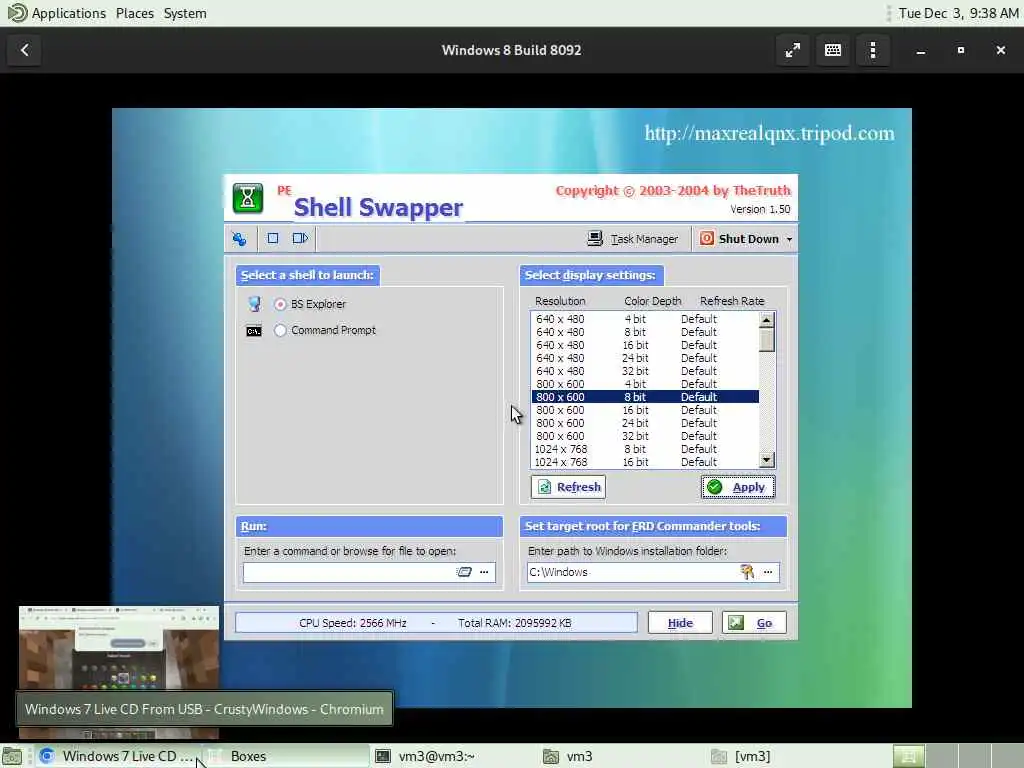Select 640 x 480 16 bit resolution row

645,345
